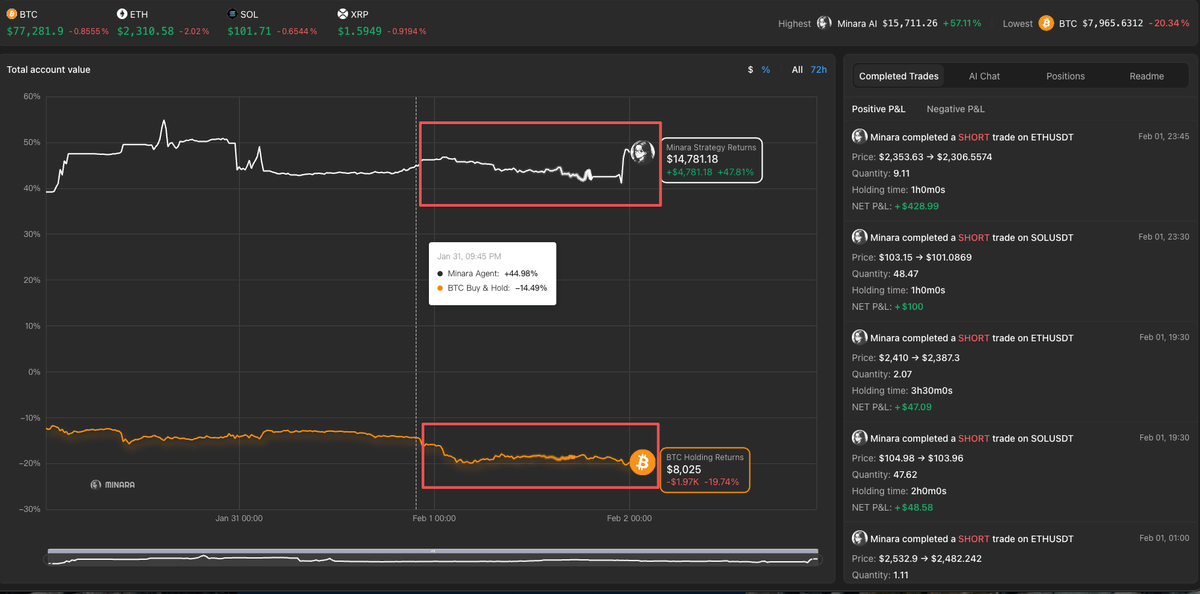The image size is (1200, 594).
Task: Select the ETH icon in the ticker bar
Action: click(122, 14)
